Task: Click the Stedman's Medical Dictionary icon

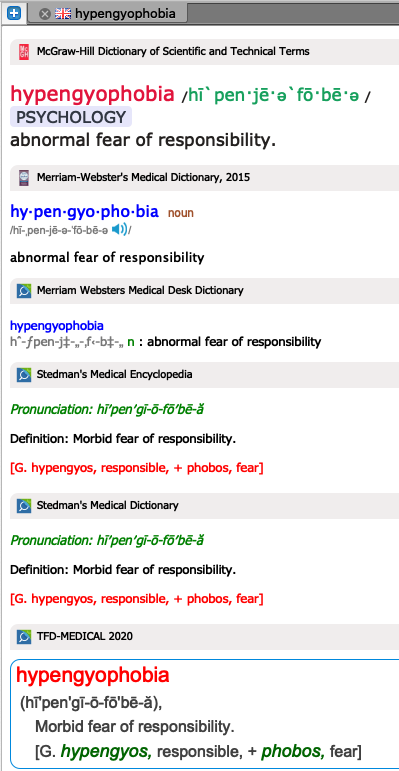Action: click(x=24, y=505)
